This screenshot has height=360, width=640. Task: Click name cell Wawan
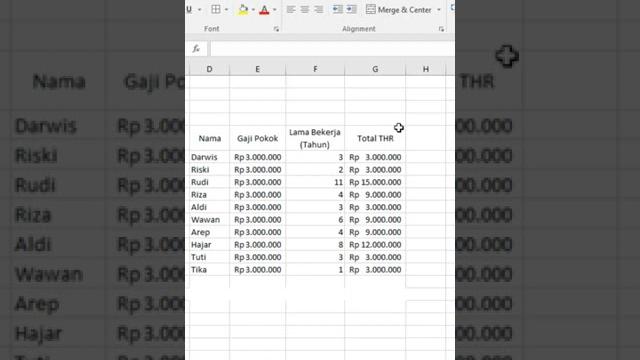click(209, 220)
